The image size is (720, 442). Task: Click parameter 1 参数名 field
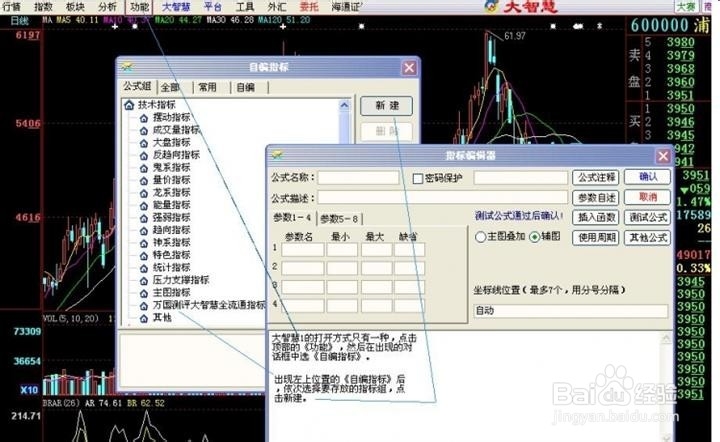coord(303,250)
